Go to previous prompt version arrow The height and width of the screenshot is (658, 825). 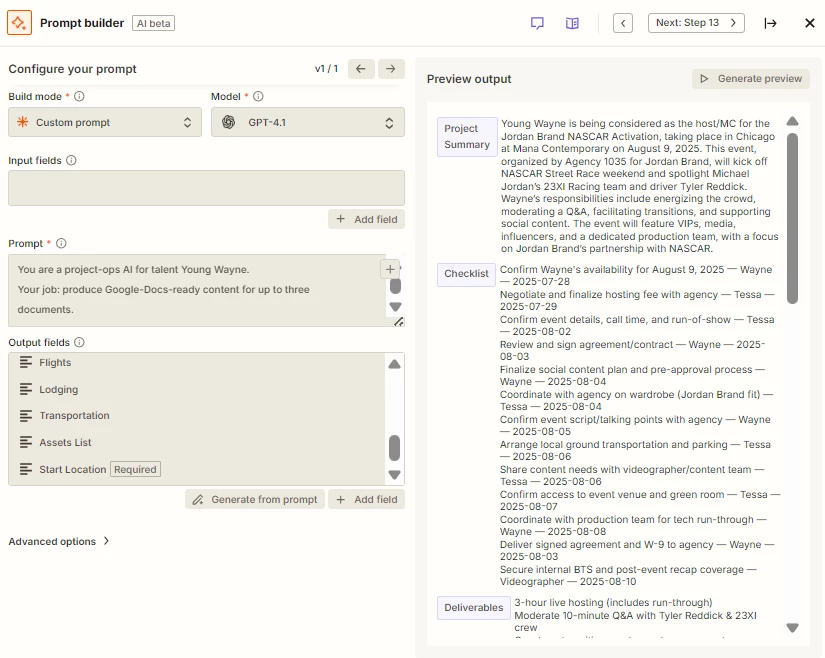point(361,69)
